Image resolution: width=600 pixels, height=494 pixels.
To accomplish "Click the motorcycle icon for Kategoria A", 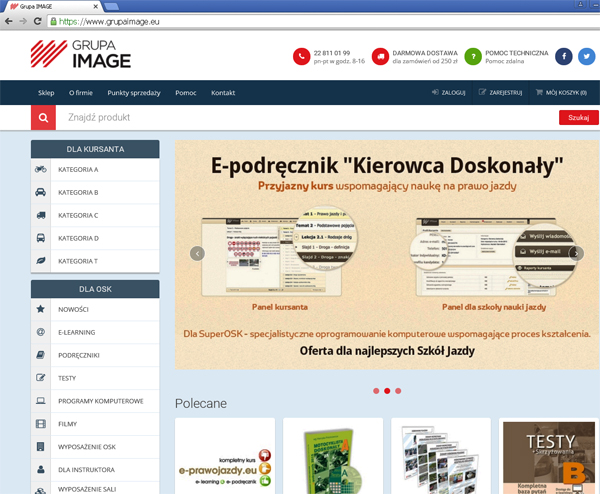I will tap(41, 169).
